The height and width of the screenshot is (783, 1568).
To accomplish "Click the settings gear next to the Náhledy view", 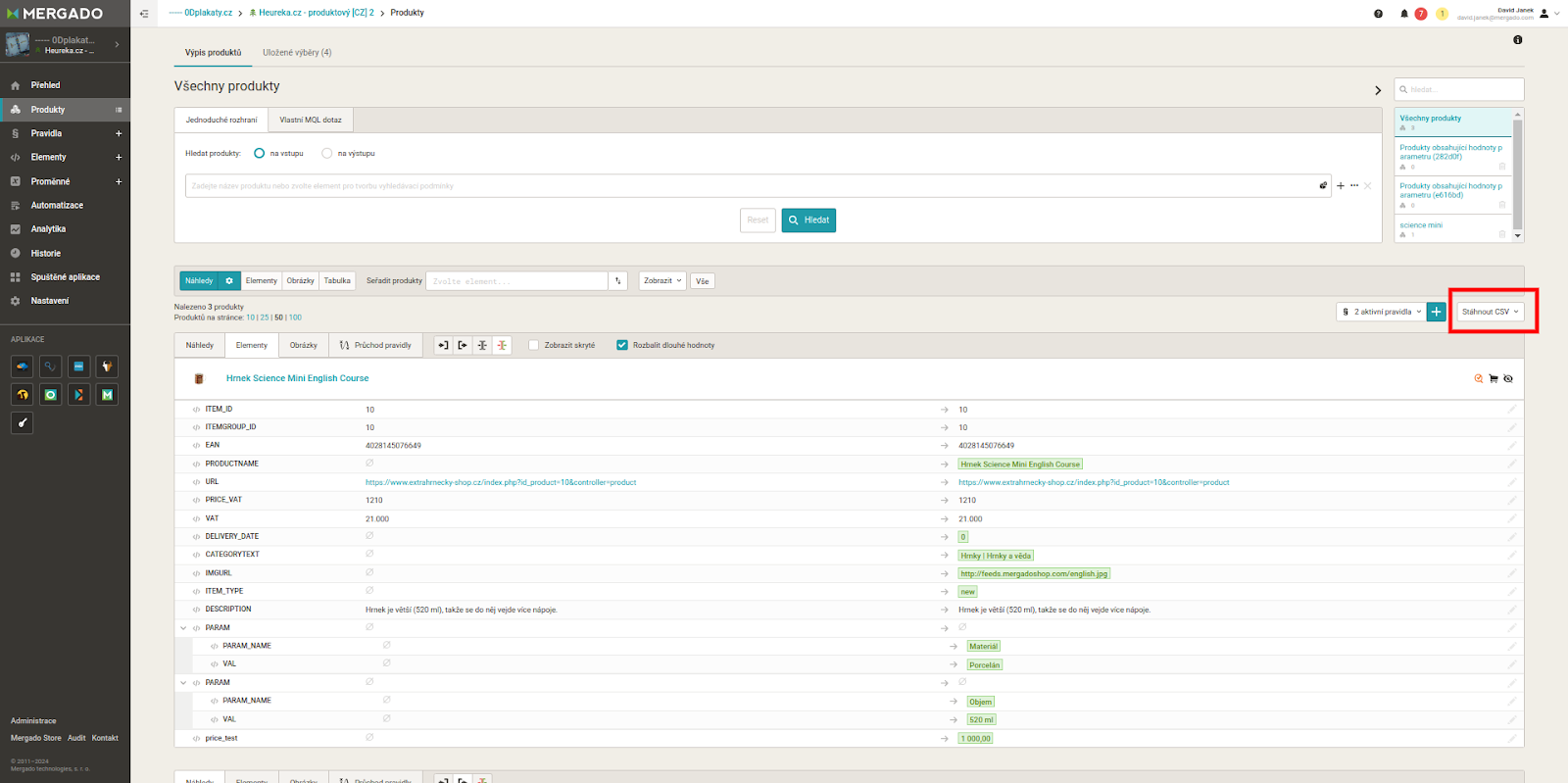I will pyautogui.click(x=229, y=281).
